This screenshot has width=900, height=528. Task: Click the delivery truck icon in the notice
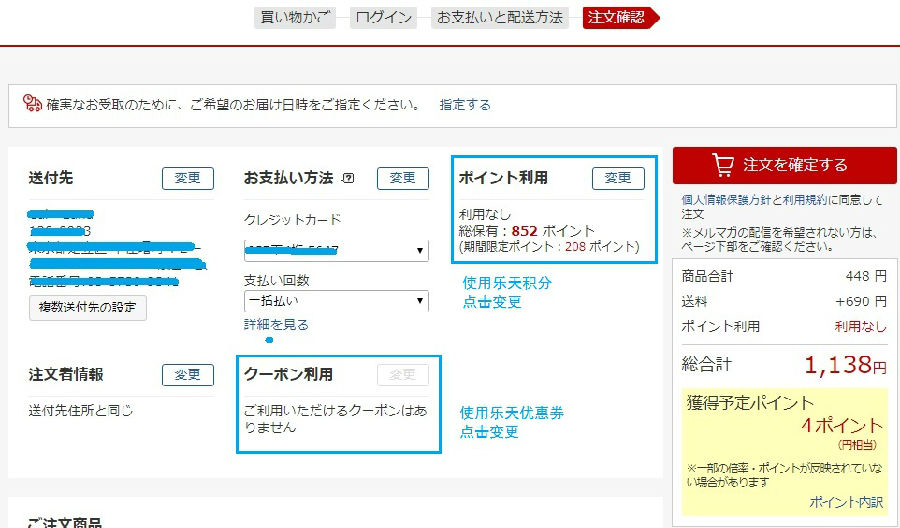point(32,104)
